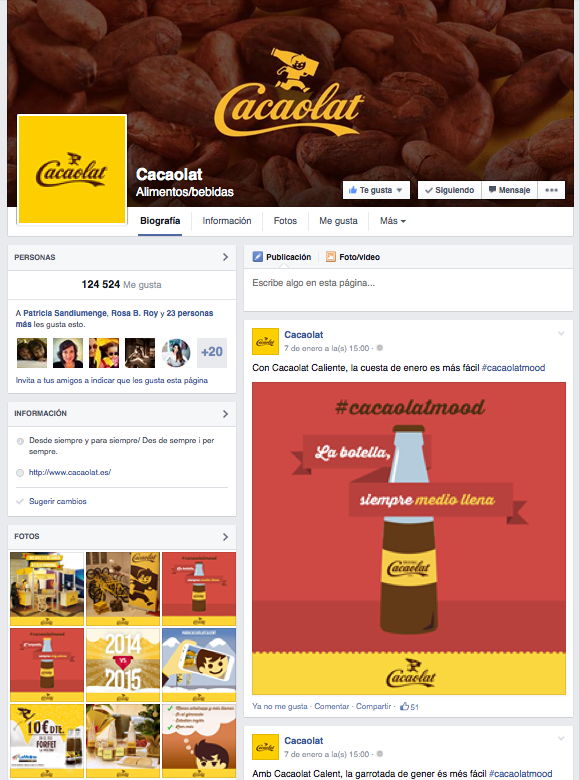
Task: Toggle the Siguiendo following button
Action: (450, 190)
